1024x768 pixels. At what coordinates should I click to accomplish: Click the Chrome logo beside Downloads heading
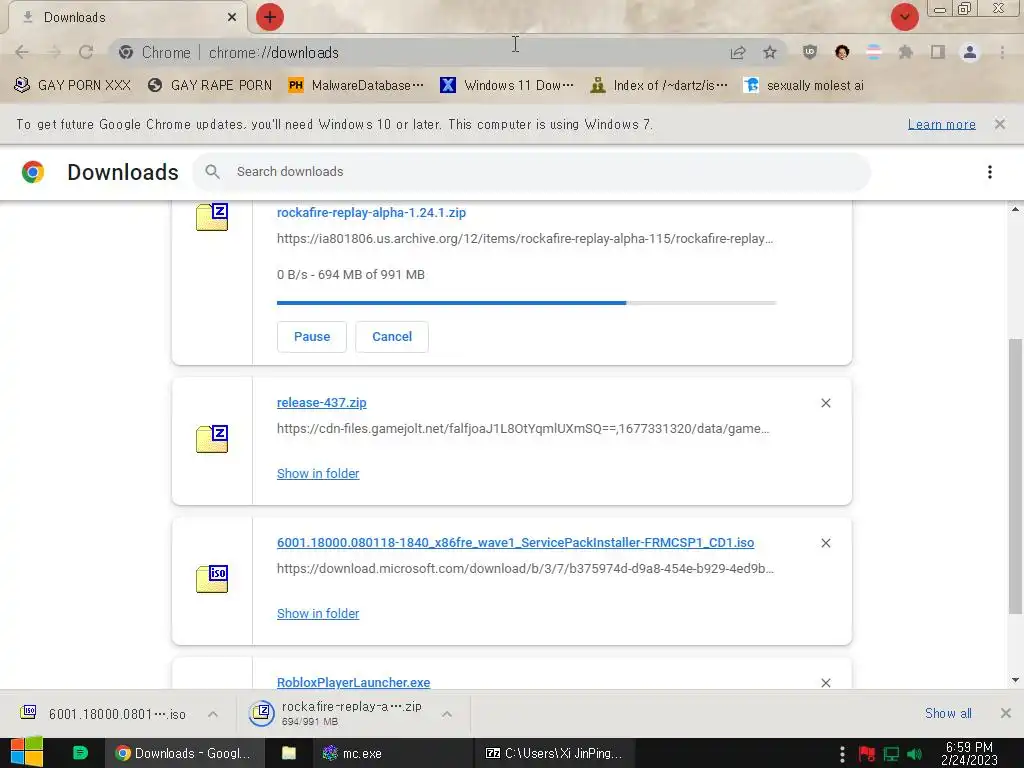pos(33,172)
